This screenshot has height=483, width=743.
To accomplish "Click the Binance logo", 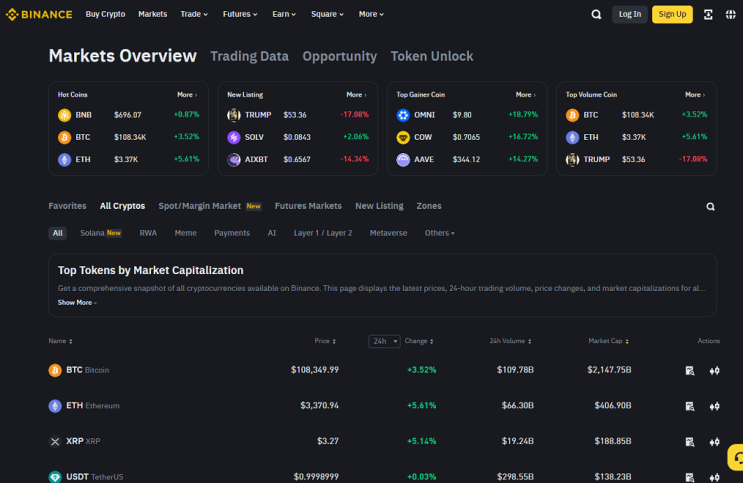I will click(39, 15).
